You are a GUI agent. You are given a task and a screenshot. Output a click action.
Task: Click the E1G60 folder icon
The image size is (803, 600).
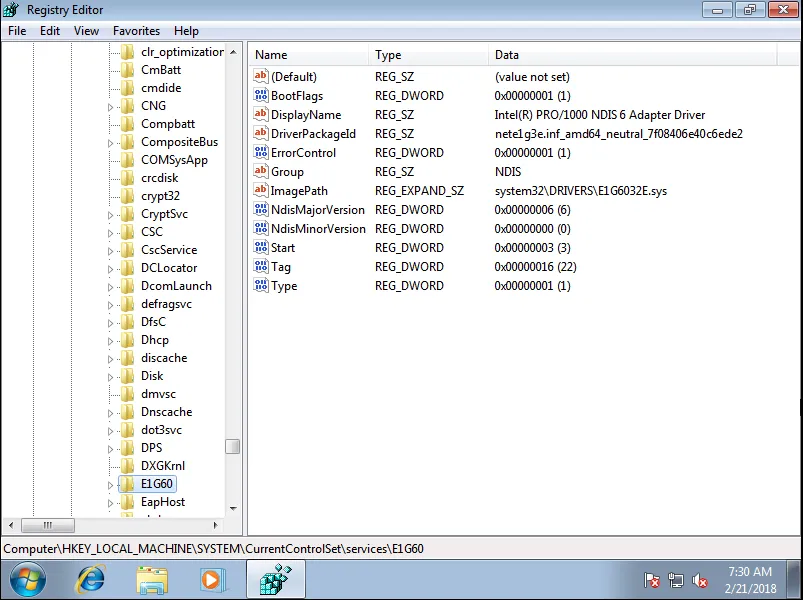tap(127, 484)
